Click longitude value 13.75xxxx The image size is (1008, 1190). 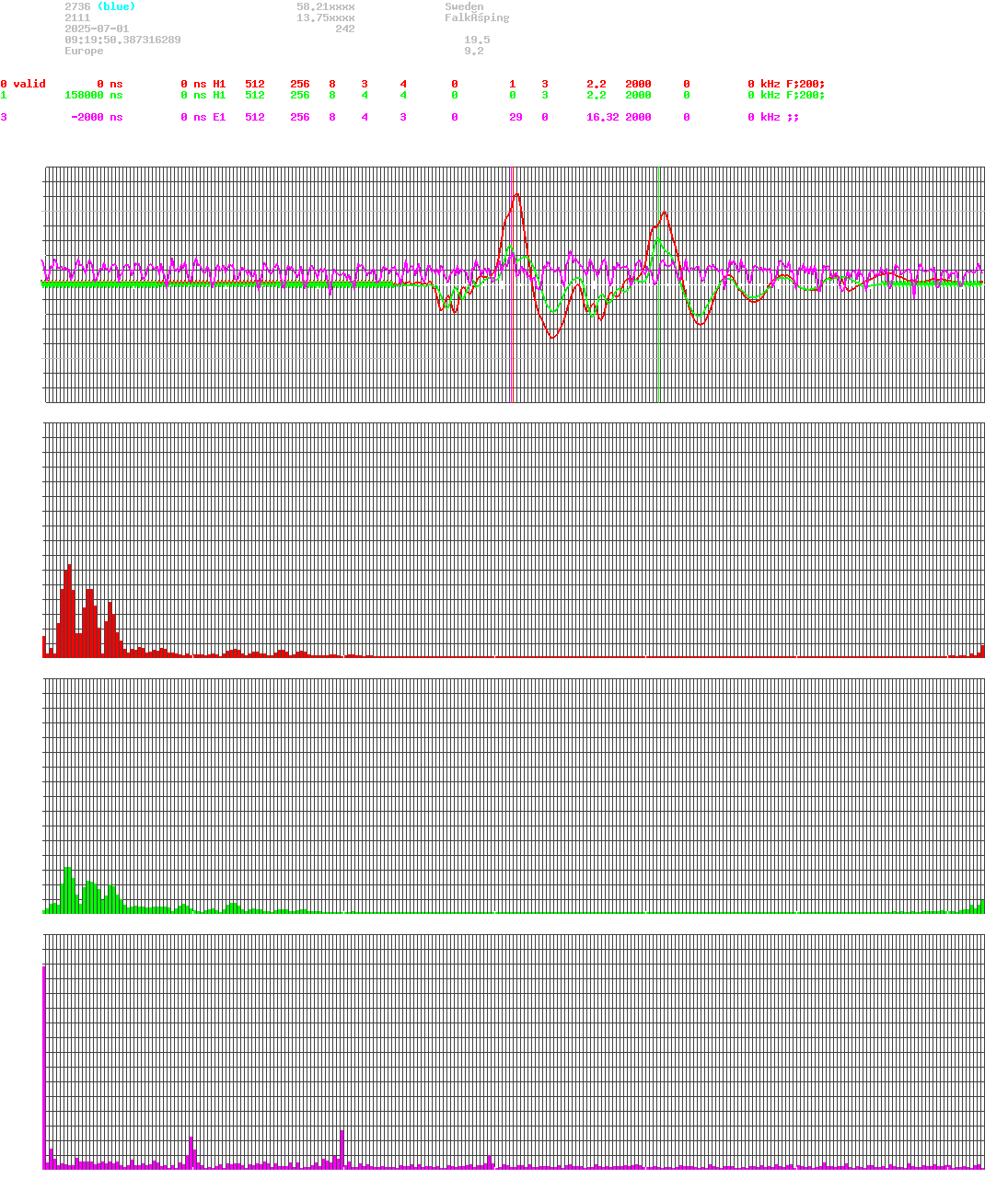coord(326,17)
